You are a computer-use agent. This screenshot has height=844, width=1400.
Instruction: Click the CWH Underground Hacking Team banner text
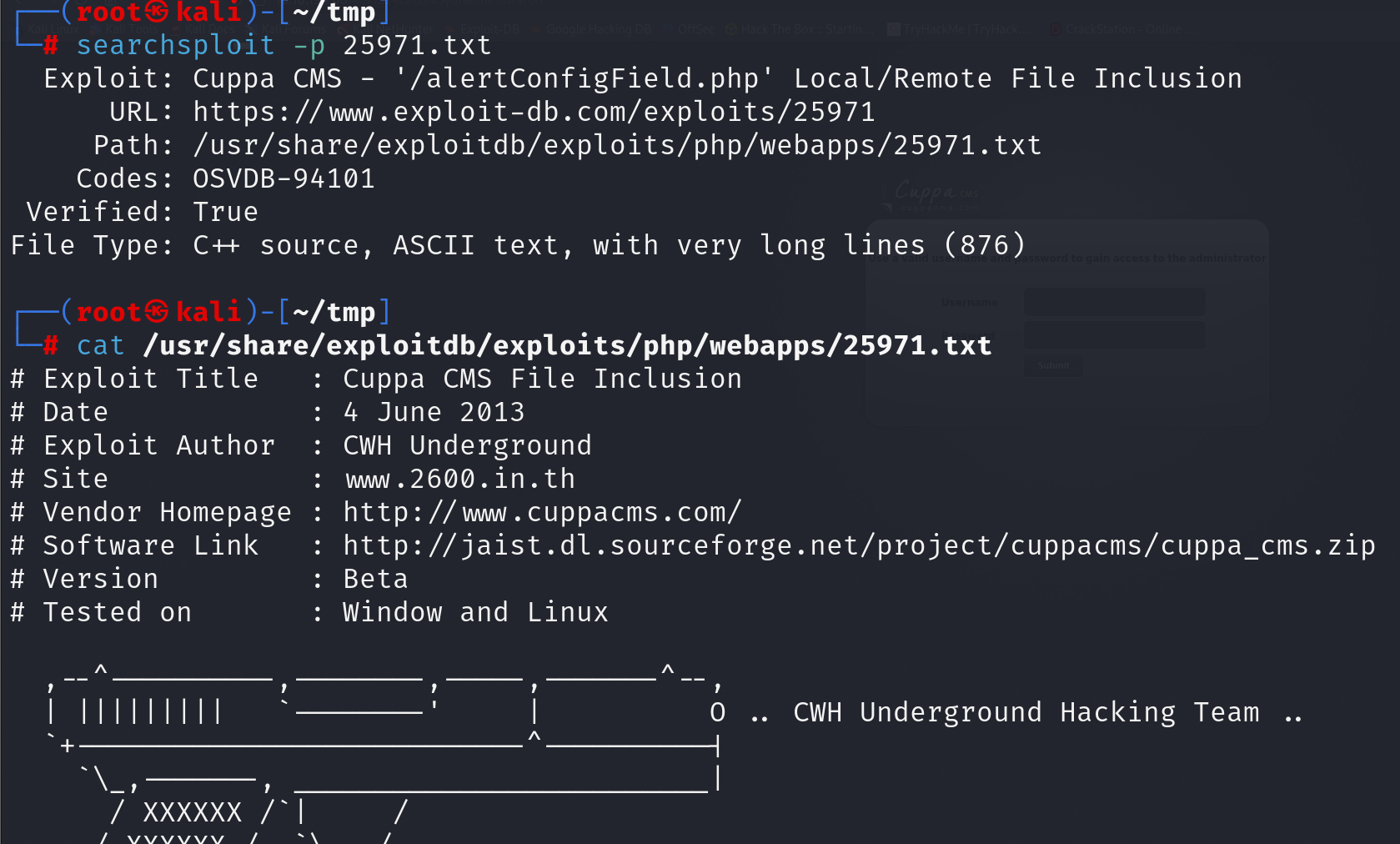coord(1026,712)
